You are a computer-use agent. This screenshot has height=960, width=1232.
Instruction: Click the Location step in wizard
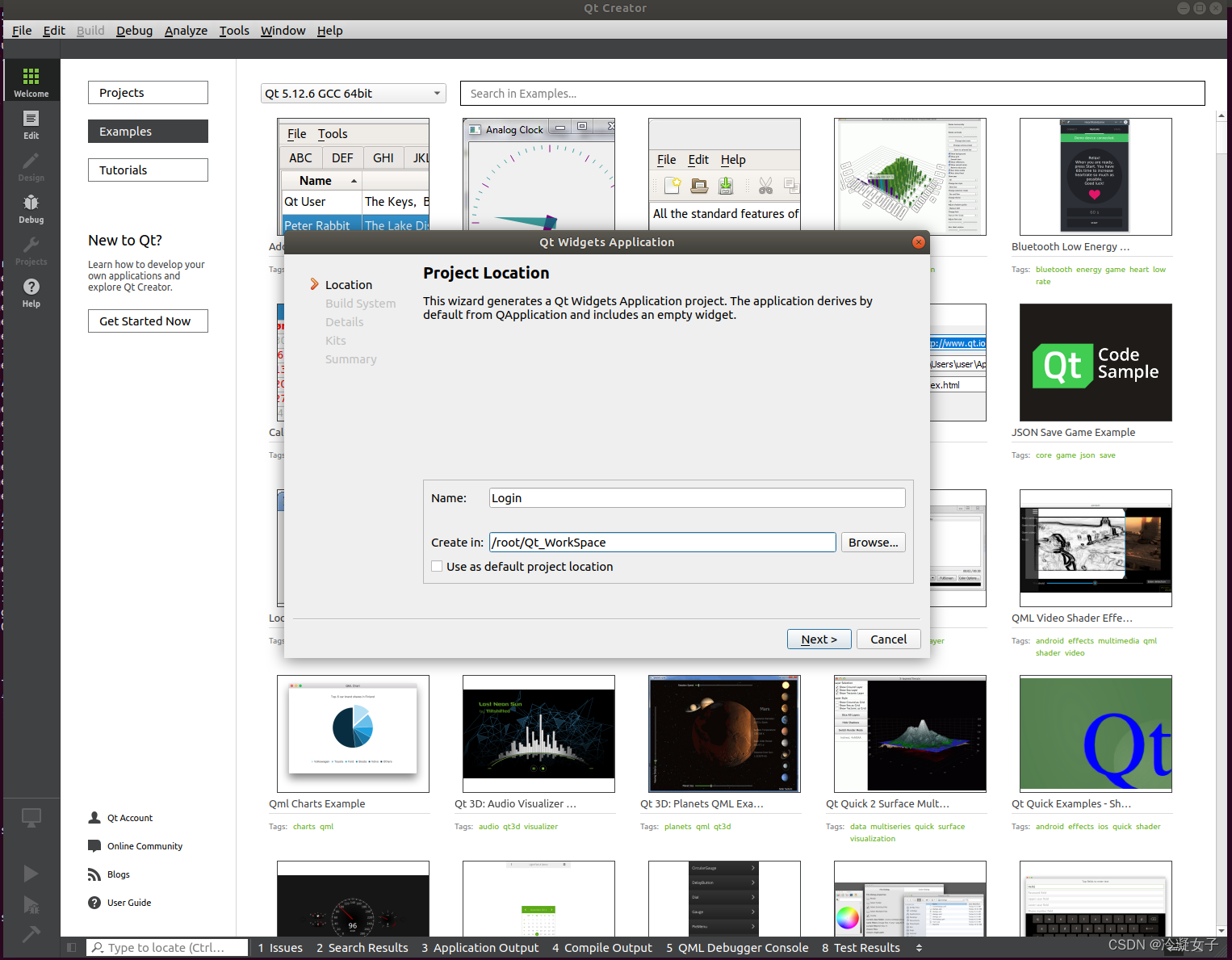[x=349, y=285]
